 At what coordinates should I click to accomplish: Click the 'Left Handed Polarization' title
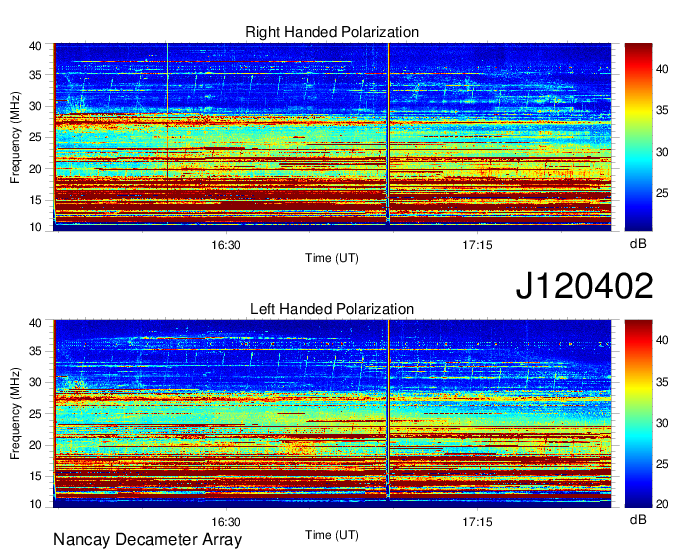click(332, 309)
